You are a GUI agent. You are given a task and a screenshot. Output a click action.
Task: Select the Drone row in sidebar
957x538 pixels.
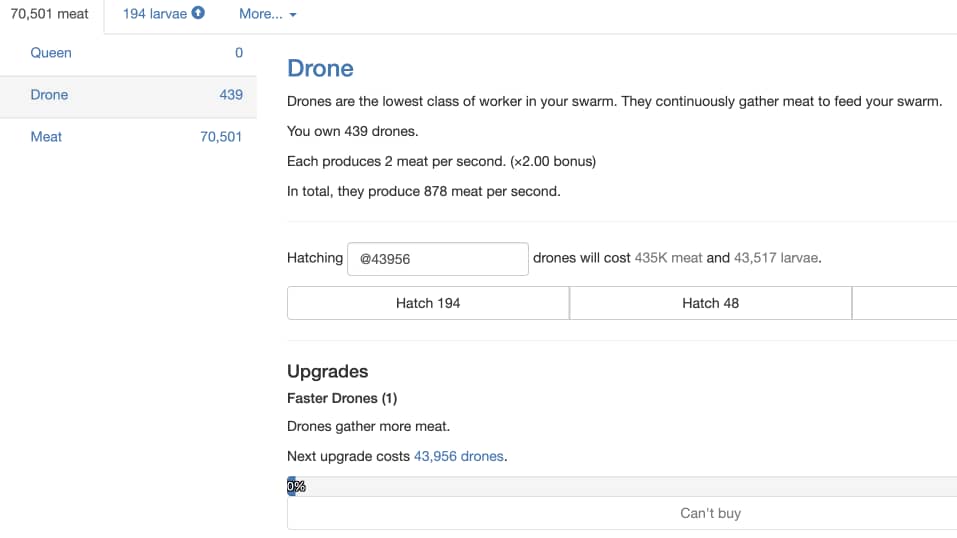coord(49,94)
